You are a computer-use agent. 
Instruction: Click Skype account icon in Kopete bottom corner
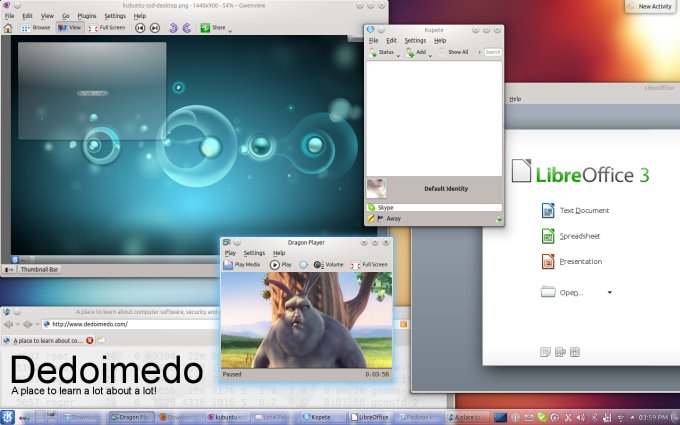click(x=499, y=219)
